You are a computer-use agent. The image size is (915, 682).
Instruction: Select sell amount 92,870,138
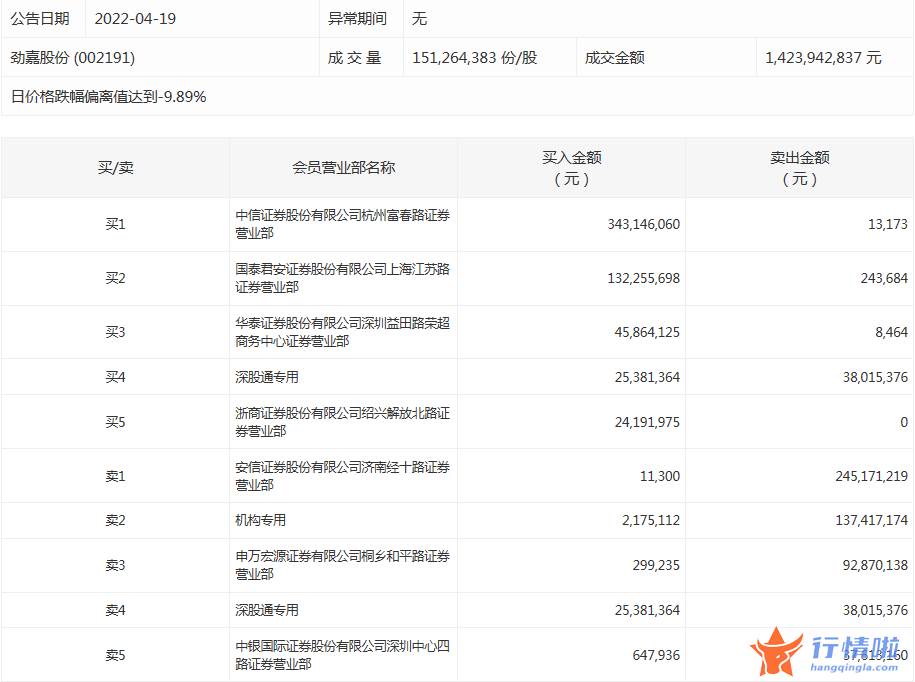(x=875, y=565)
